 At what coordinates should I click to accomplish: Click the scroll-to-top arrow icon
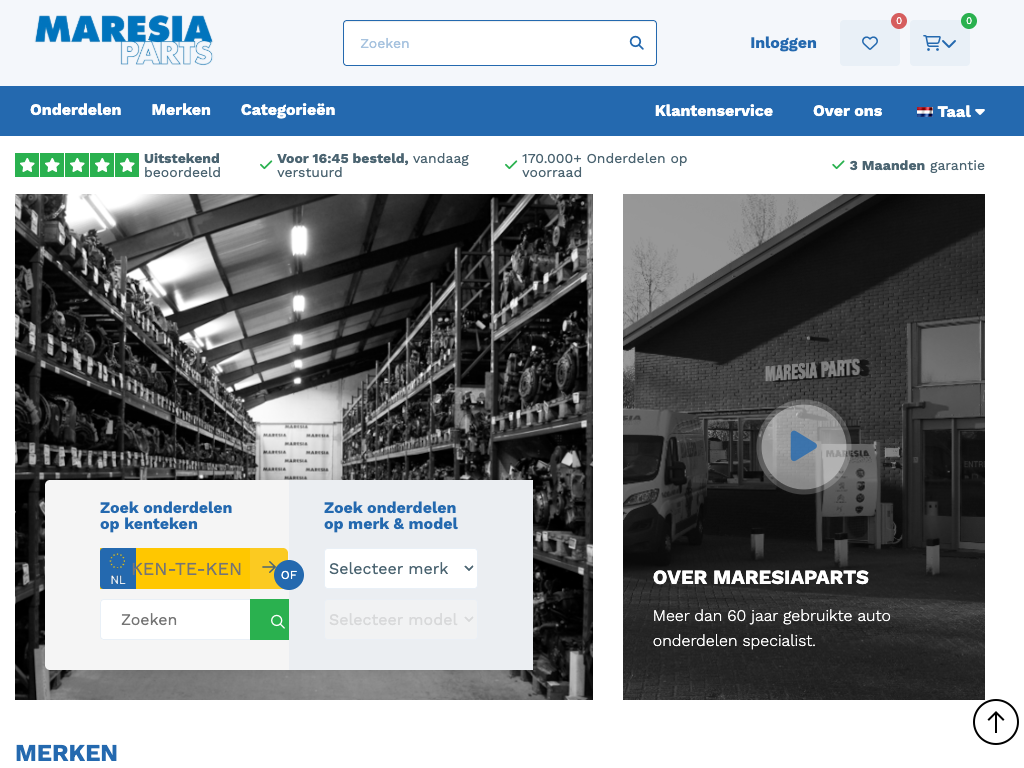tap(995, 721)
